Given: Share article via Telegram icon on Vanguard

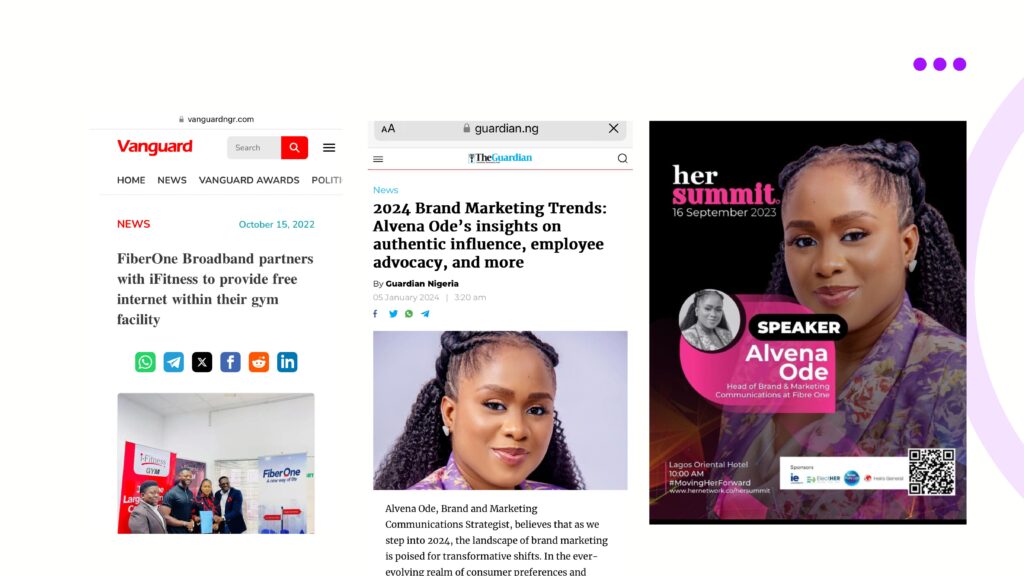Looking at the screenshot, I should point(174,362).
